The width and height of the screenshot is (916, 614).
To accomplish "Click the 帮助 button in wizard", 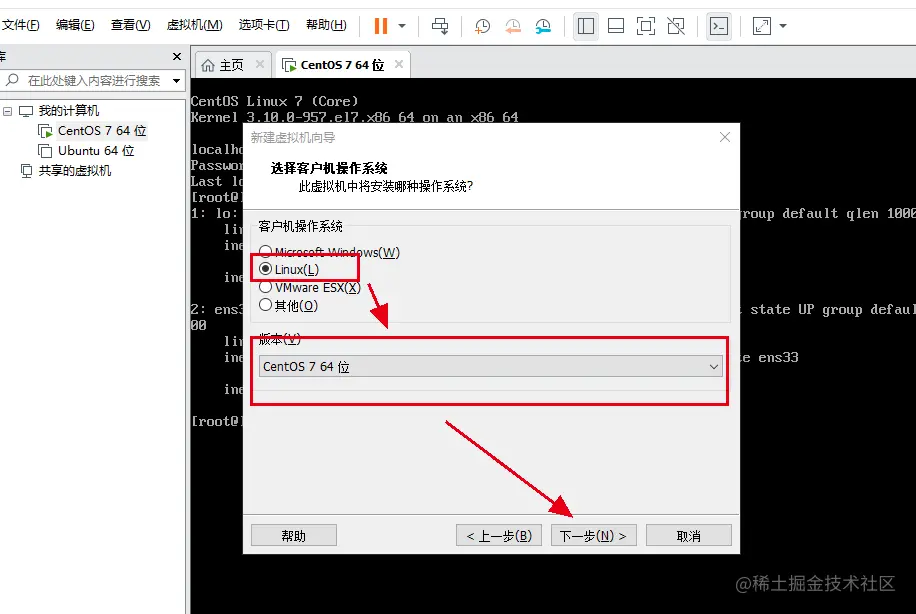I will [294, 536].
